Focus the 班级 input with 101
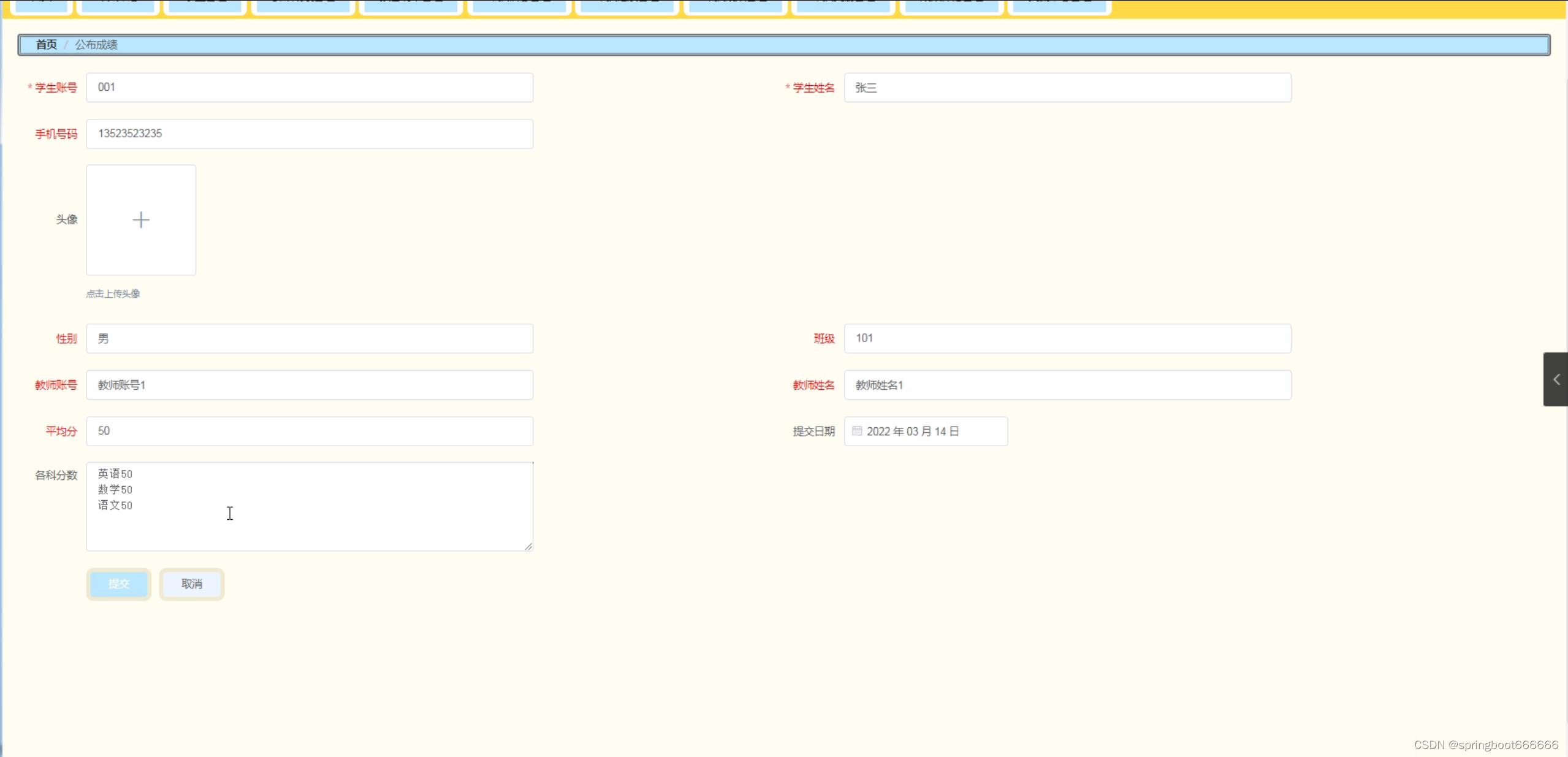This screenshot has height=757, width=1568. tap(1067, 338)
